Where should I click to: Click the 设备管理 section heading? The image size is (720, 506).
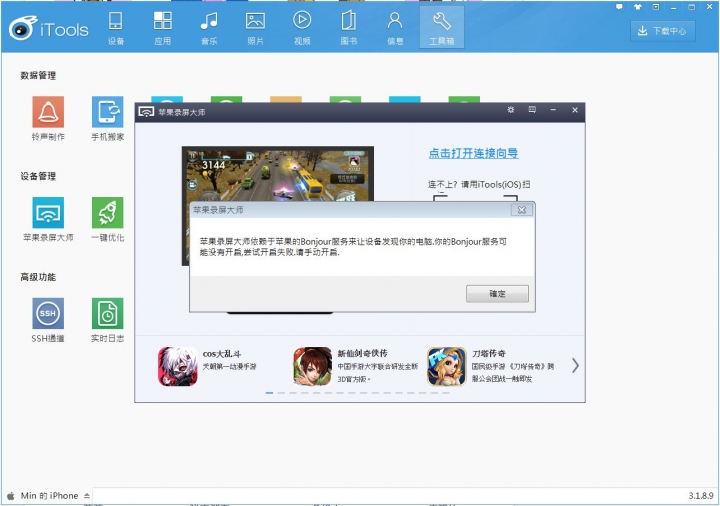click(38, 176)
